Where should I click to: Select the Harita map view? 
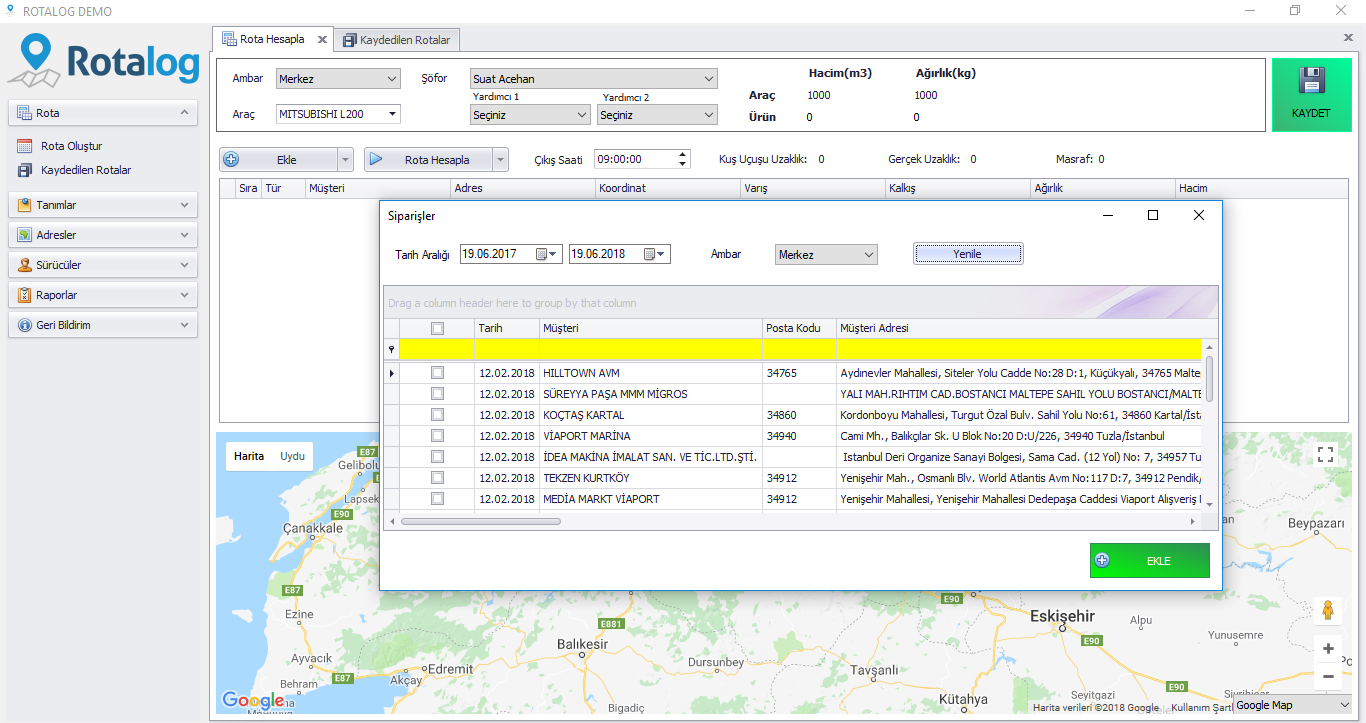[249, 456]
